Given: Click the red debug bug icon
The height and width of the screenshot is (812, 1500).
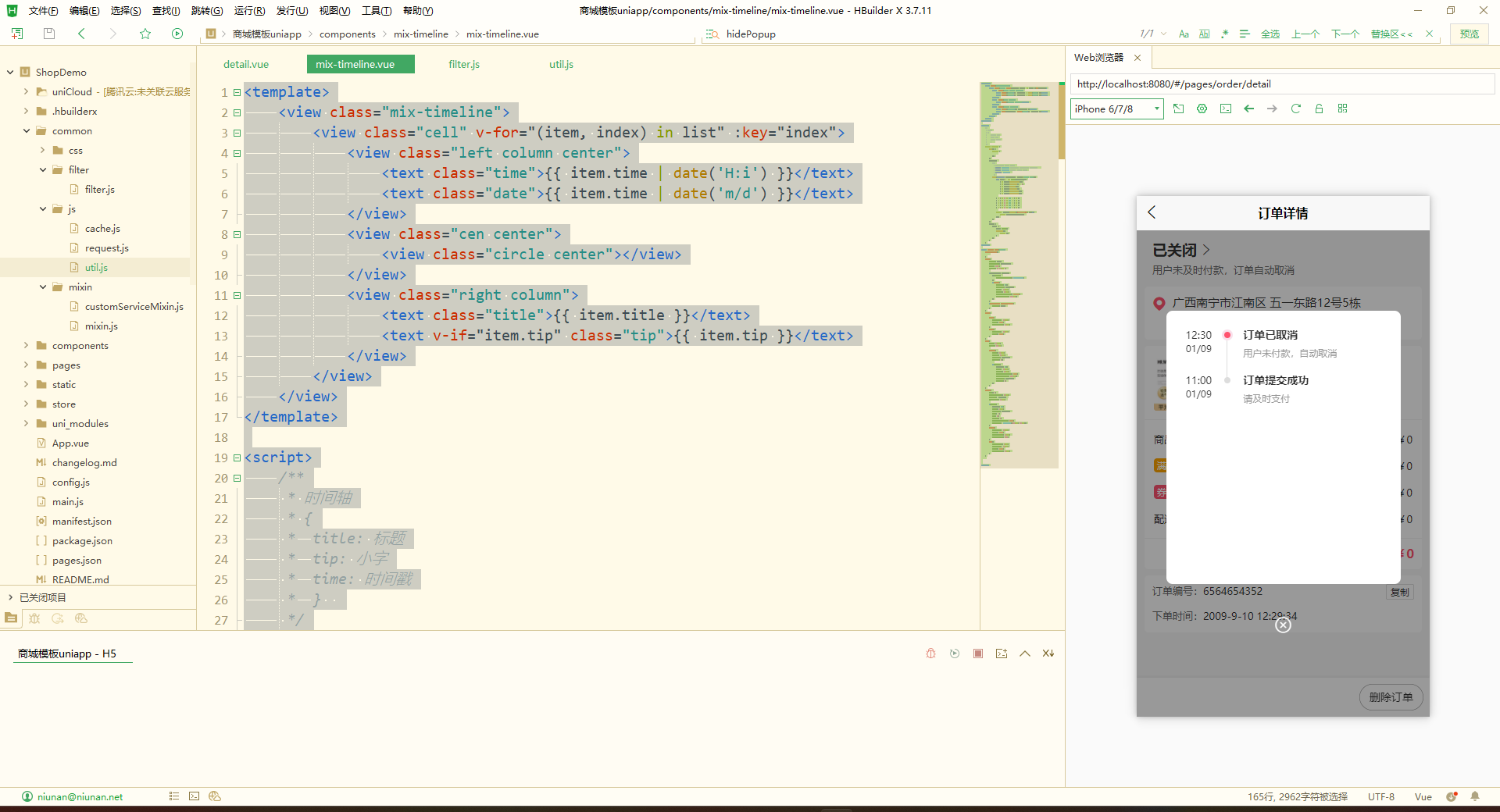Looking at the screenshot, I should (x=930, y=654).
